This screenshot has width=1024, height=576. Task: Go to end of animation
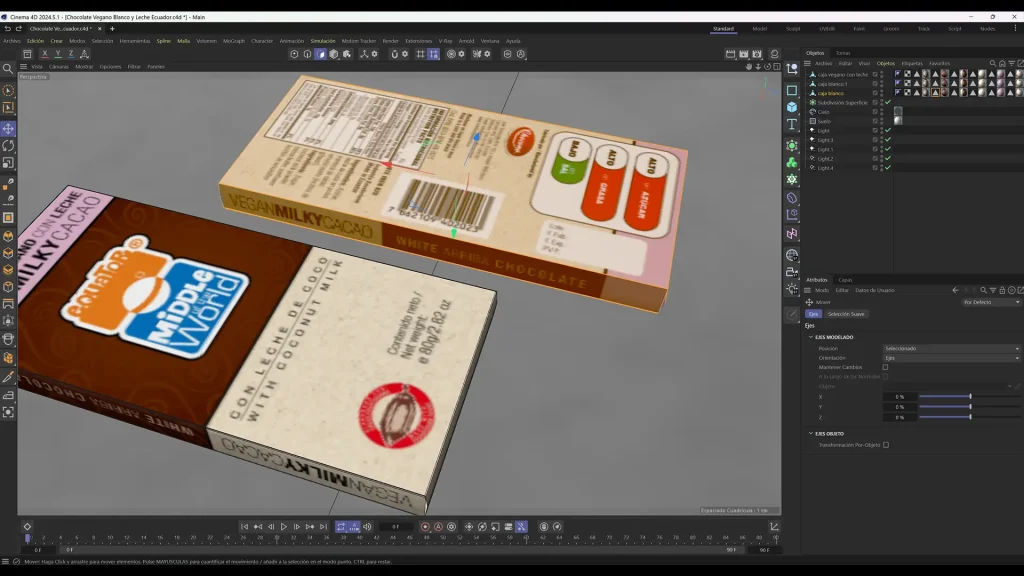[x=323, y=526]
